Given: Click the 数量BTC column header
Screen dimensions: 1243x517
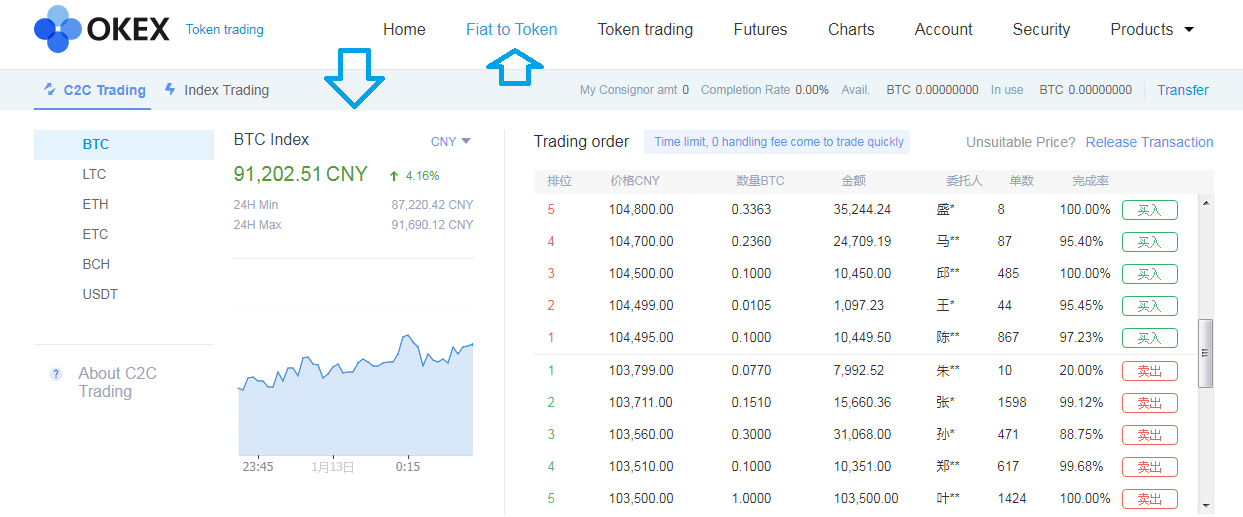Looking at the screenshot, I should point(760,181).
